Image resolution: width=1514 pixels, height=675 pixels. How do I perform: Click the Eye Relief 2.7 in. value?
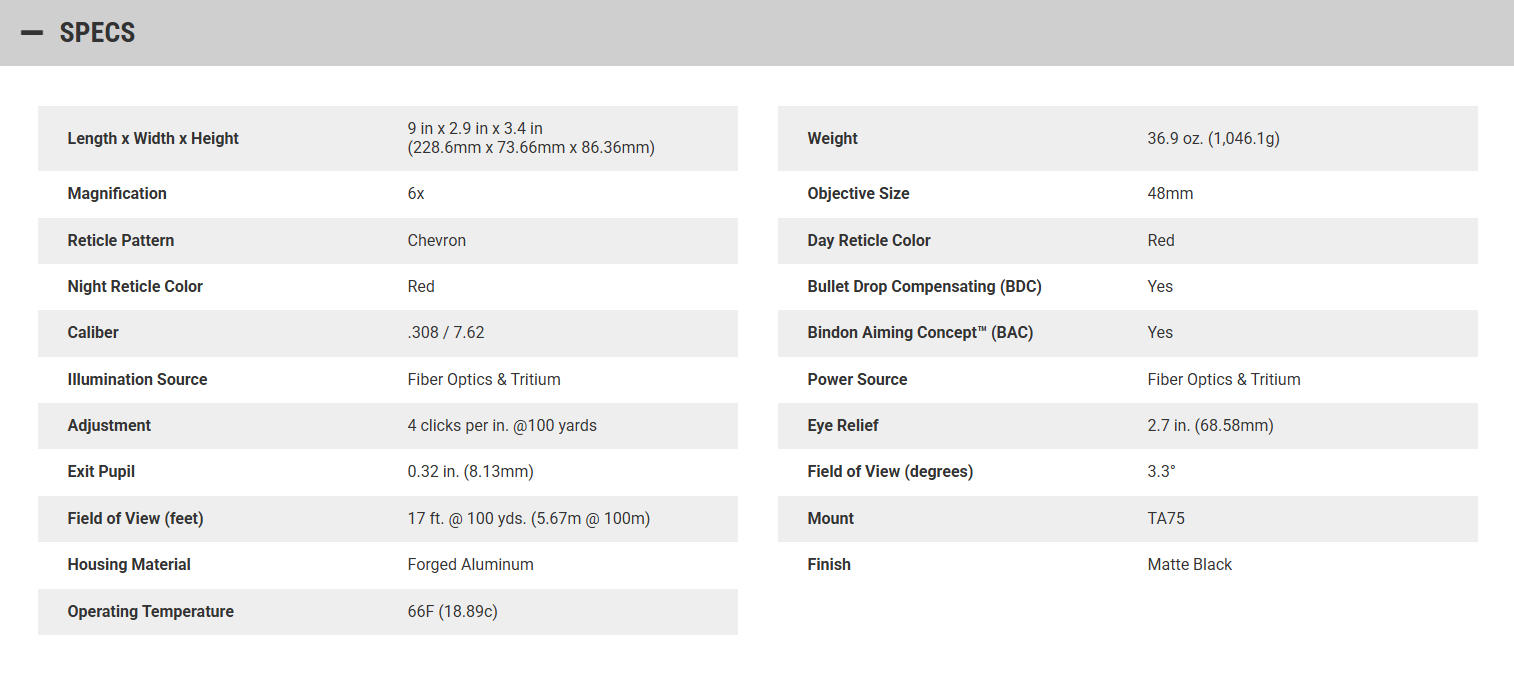[x=1210, y=426]
